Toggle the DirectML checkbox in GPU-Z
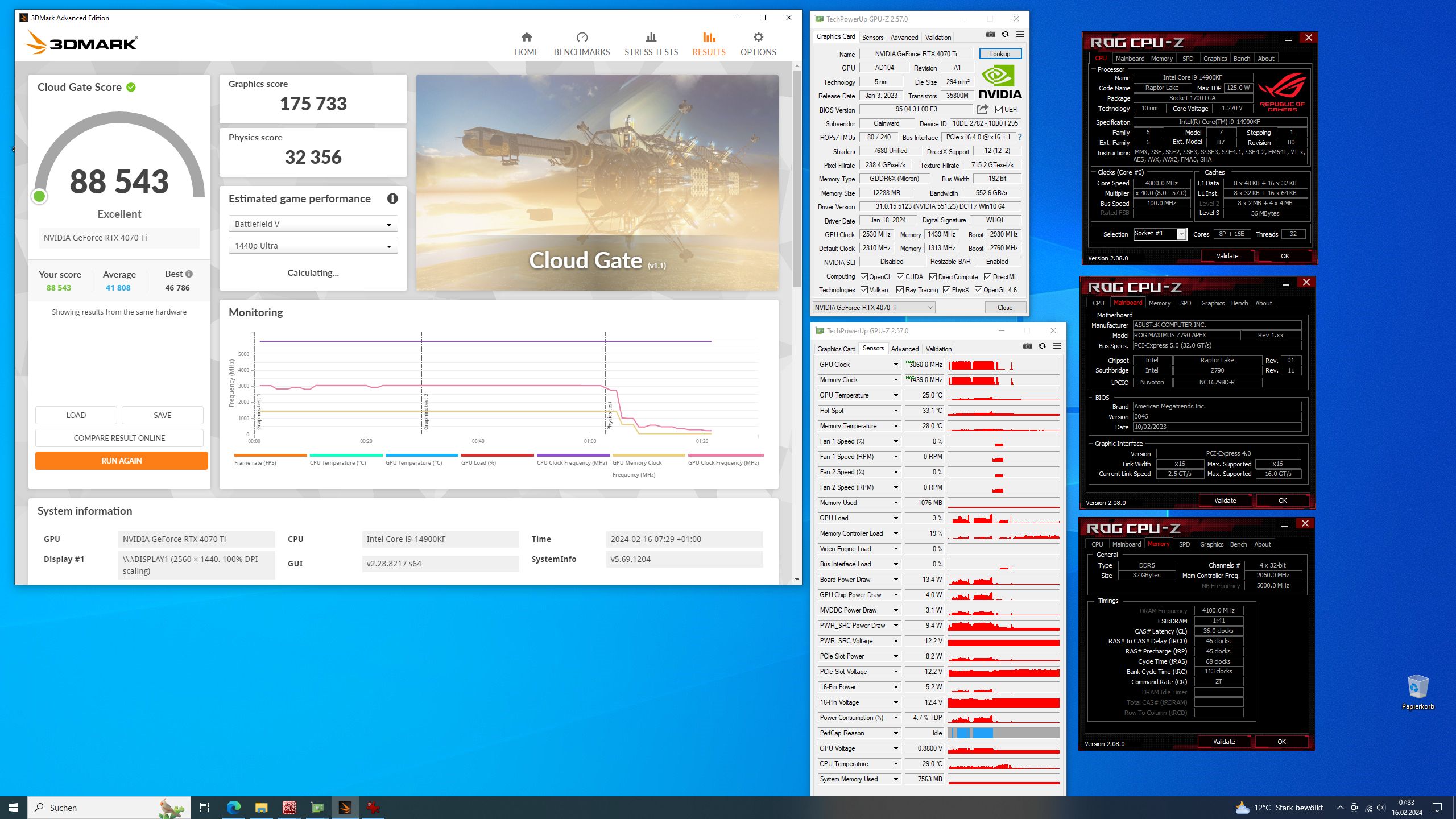1456x819 pixels. tap(987, 277)
